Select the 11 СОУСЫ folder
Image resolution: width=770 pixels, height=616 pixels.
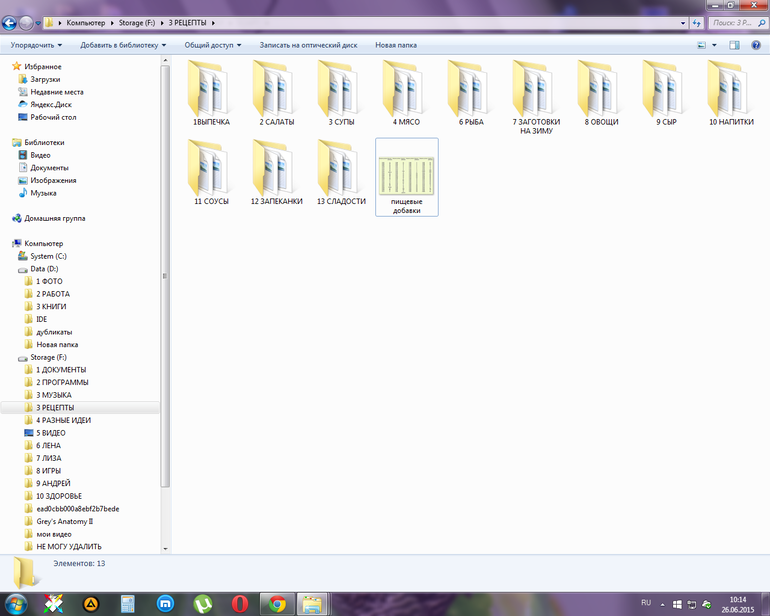click(211, 172)
